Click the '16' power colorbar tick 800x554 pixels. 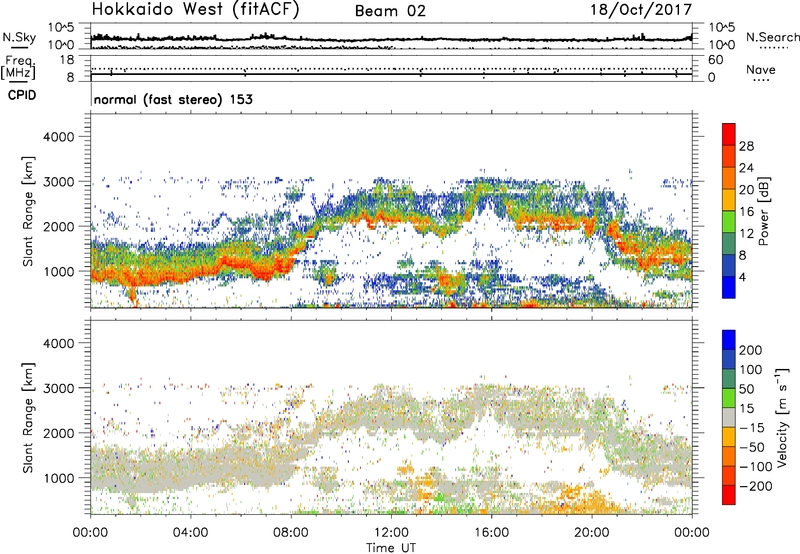pyautogui.click(x=746, y=212)
